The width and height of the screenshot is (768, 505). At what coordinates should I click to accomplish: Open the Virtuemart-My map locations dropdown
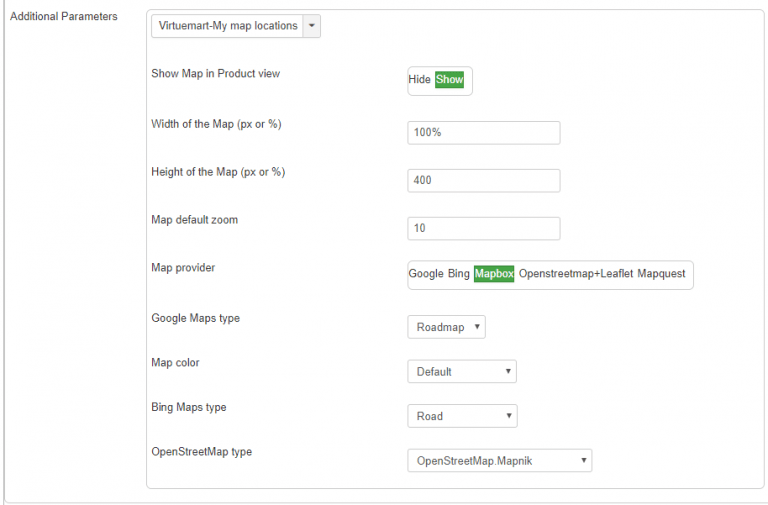227,26
